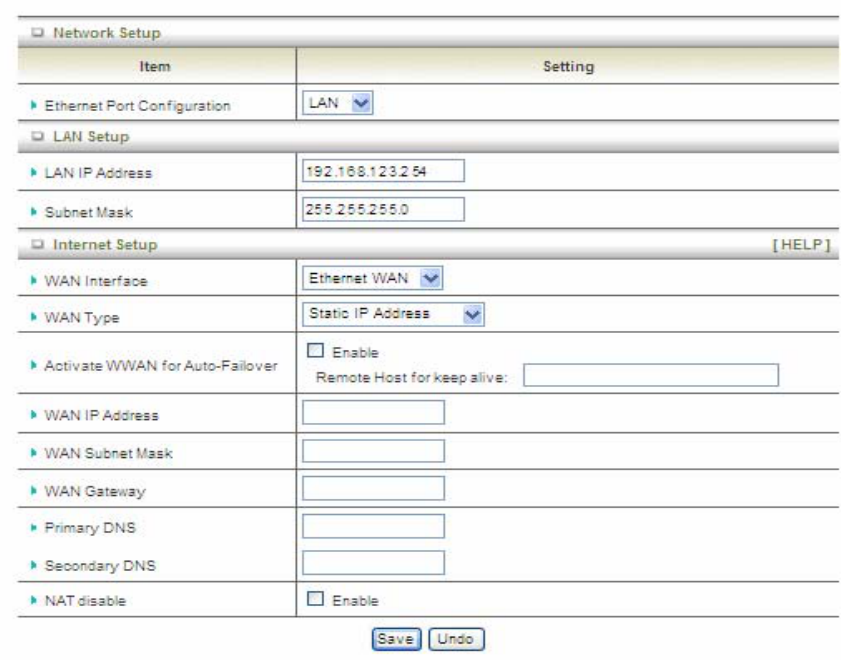
Task: Click the Internet Setup section icon
Action: tap(37, 244)
